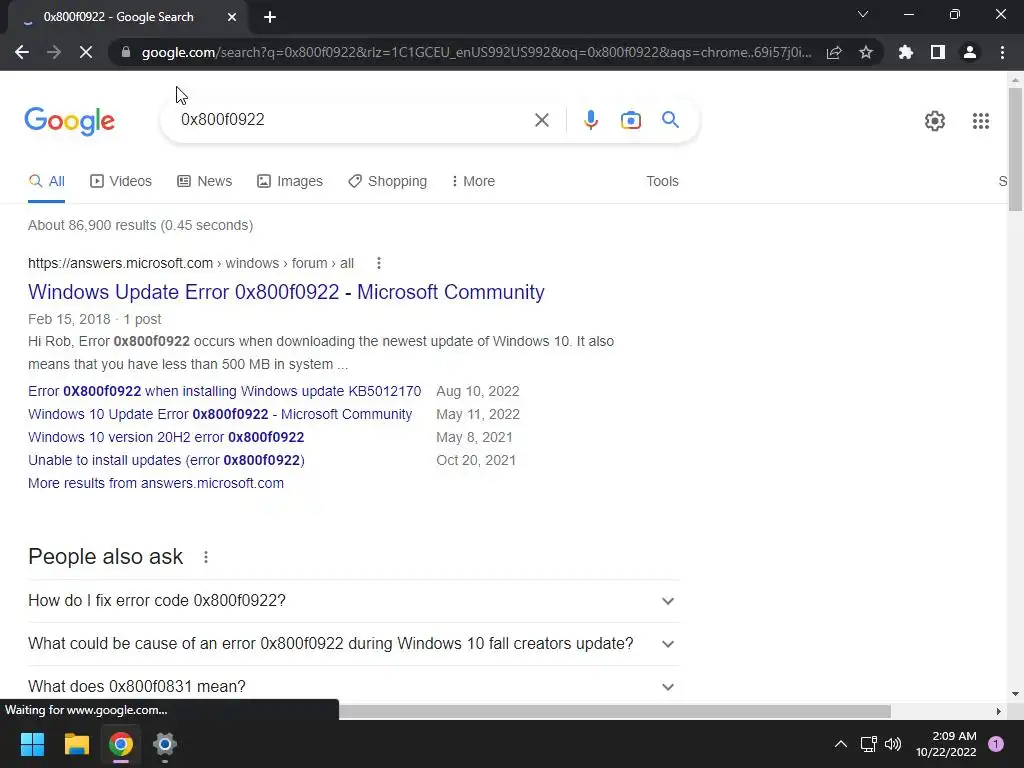Open search Tools

[662, 181]
